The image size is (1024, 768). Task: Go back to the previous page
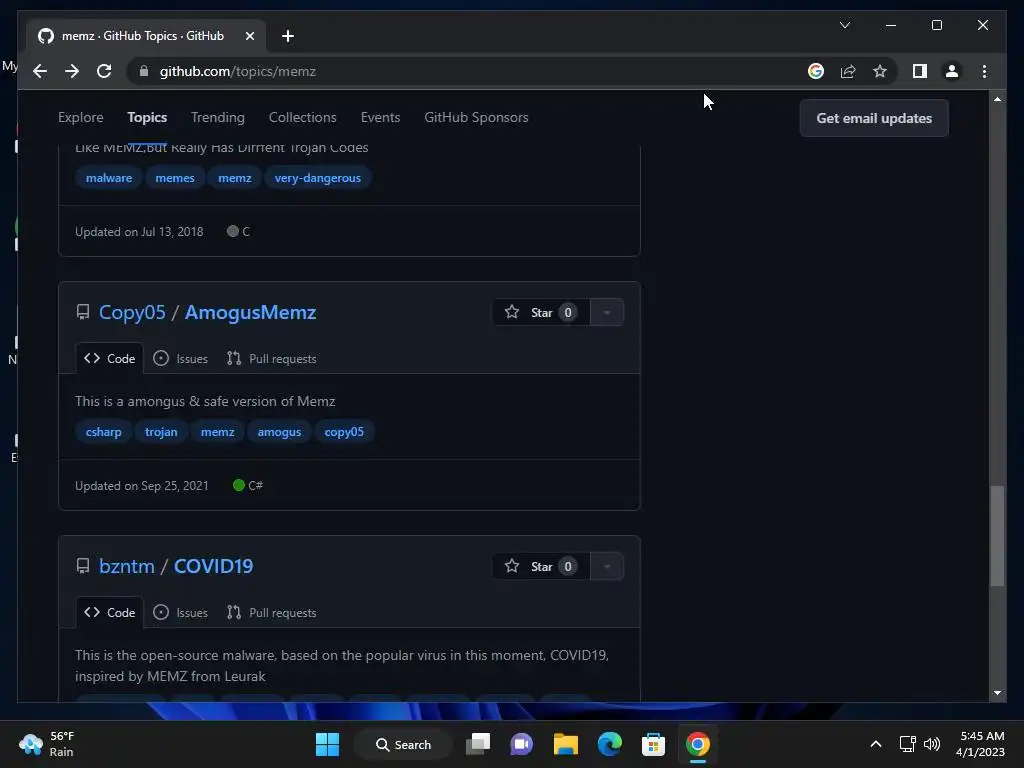(x=40, y=71)
